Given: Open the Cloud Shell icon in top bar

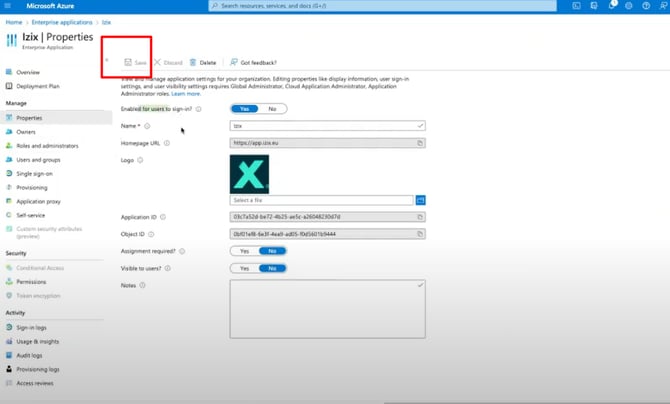Looking at the screenshot, I should pyautogui.click(x=576, y=6).
